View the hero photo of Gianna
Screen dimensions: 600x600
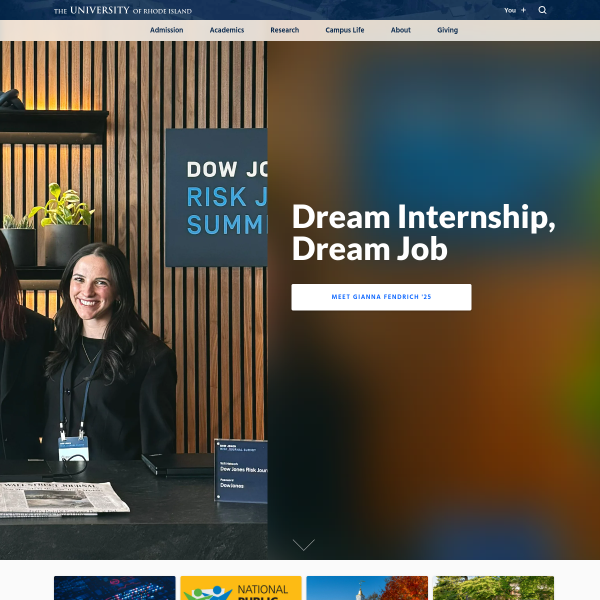[134, 300]
